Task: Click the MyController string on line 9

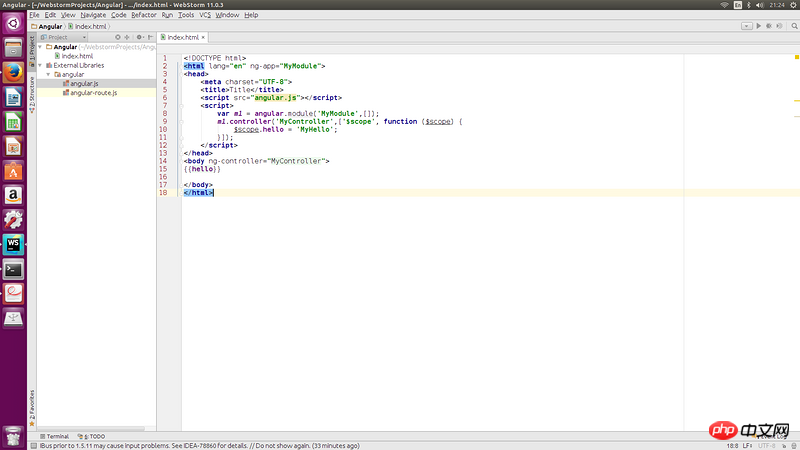Action: coord(304,121)
